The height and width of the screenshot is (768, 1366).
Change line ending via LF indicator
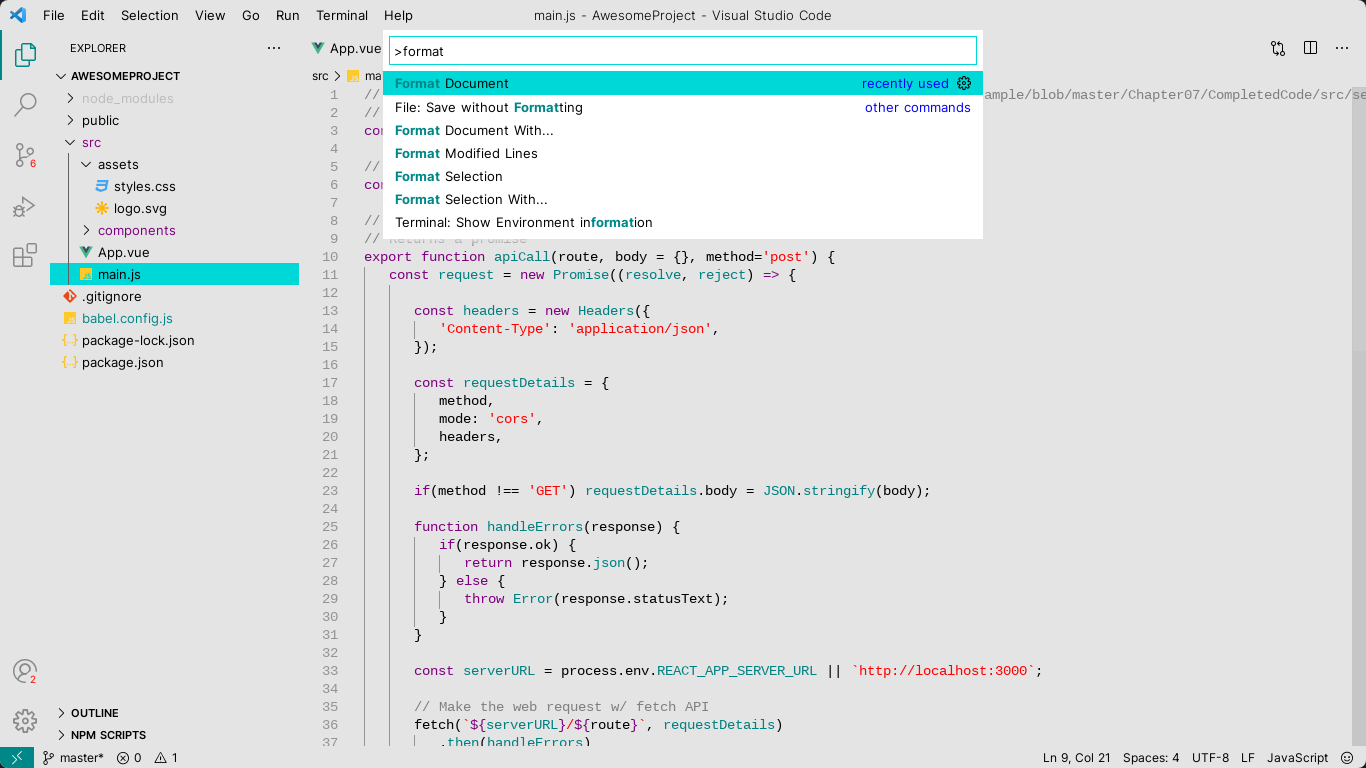pos(1248,758)
